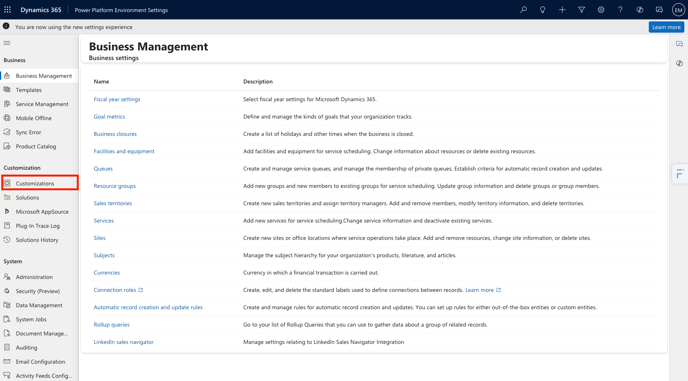Click the Learn more button in banner
Viewport: 688px width, 381px height.
pyautogui.click(x=666, y=27)
